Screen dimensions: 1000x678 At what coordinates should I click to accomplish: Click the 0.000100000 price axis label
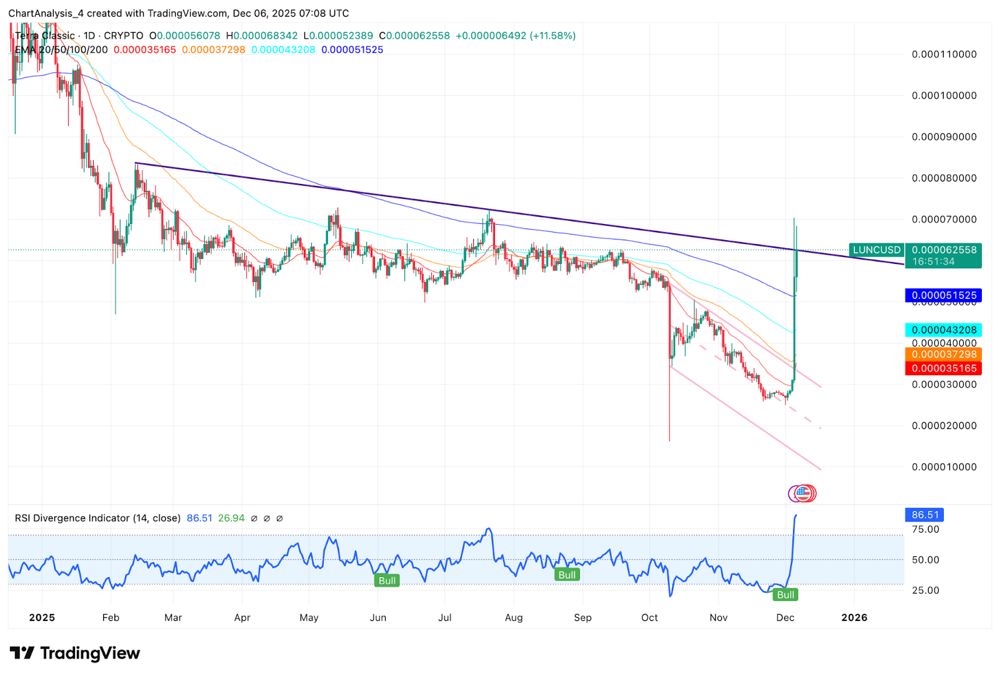[945, 96]
